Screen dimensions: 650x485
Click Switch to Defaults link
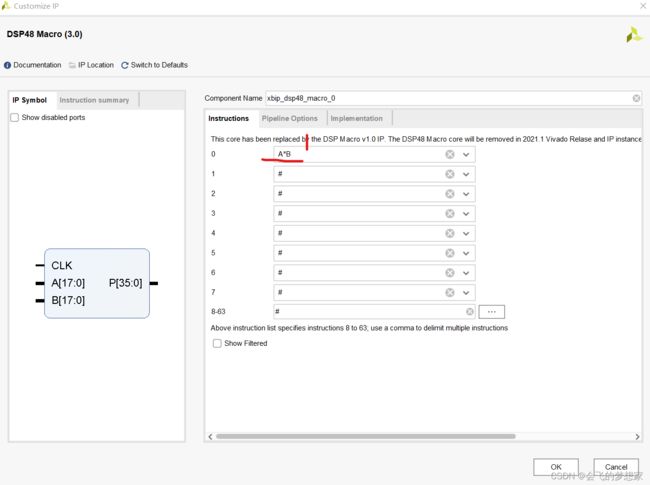pos(159,65)
